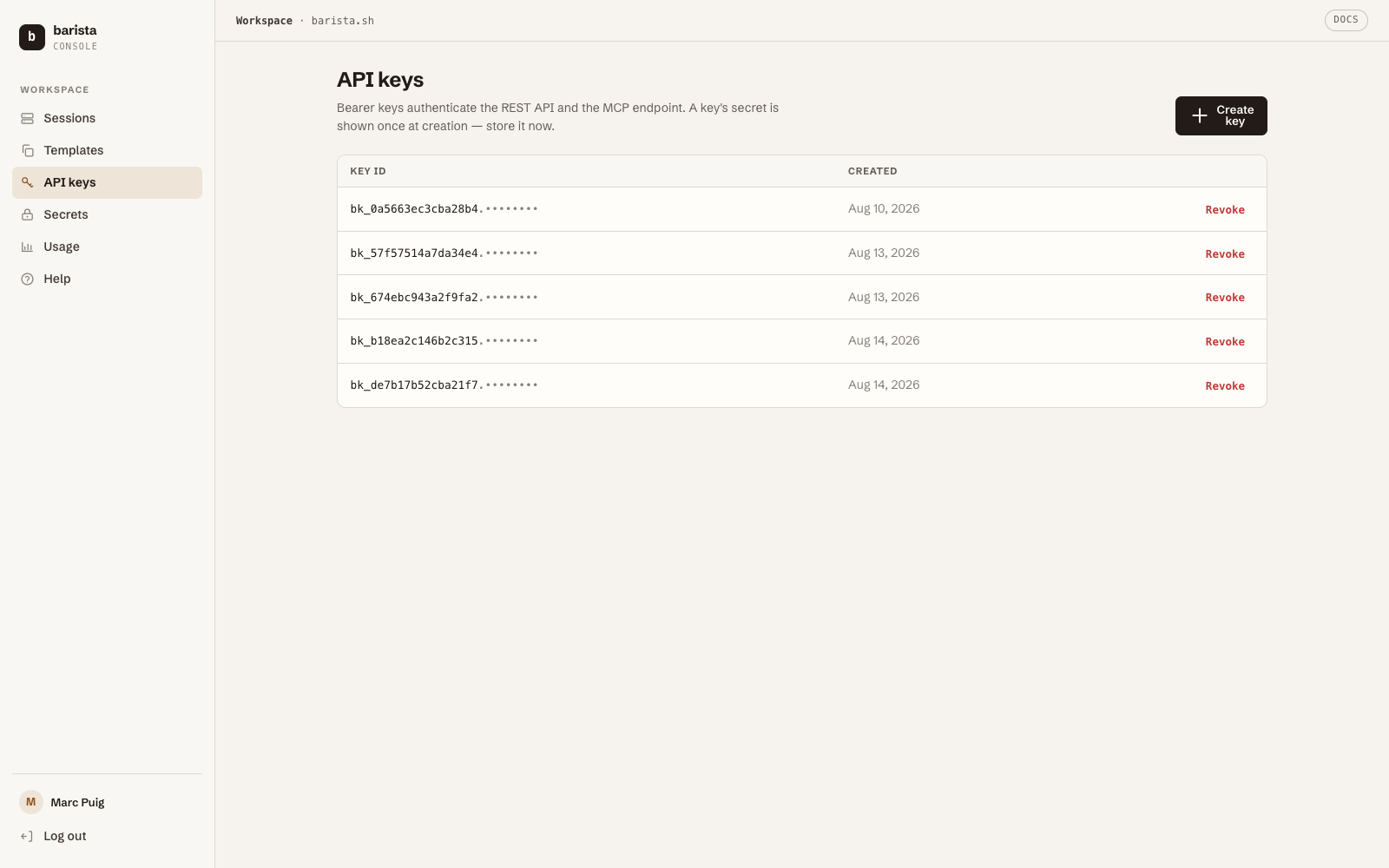Click the Aug 10, 2026 created date
This screenshot has height=868, width=1389.
coord(884,209)
